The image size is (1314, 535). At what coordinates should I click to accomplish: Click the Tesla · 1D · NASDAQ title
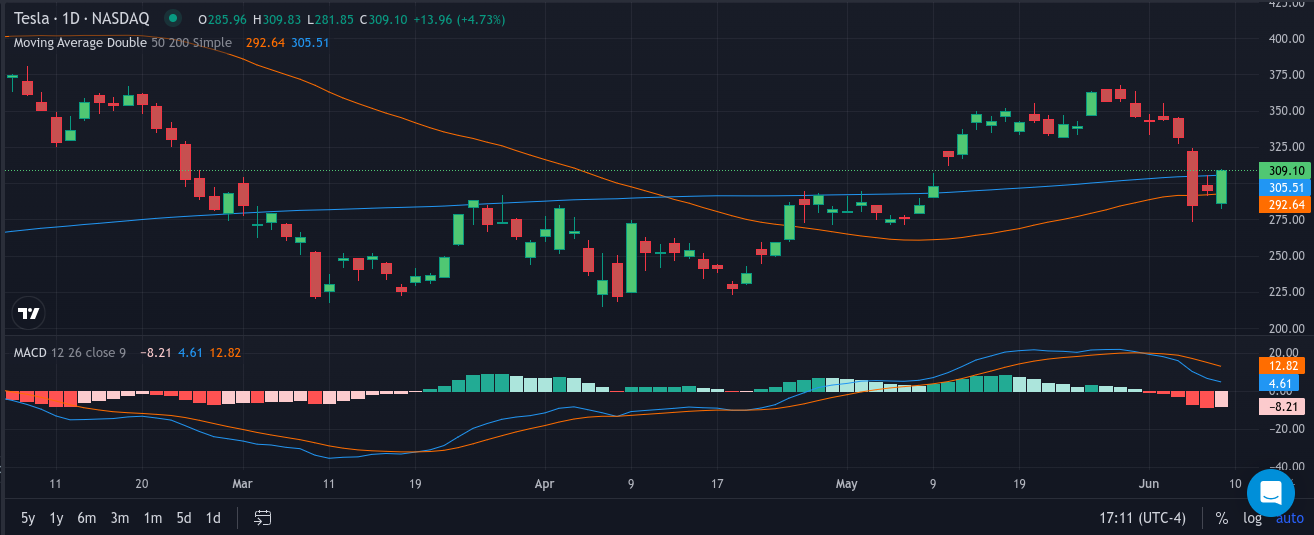point(81,18)
